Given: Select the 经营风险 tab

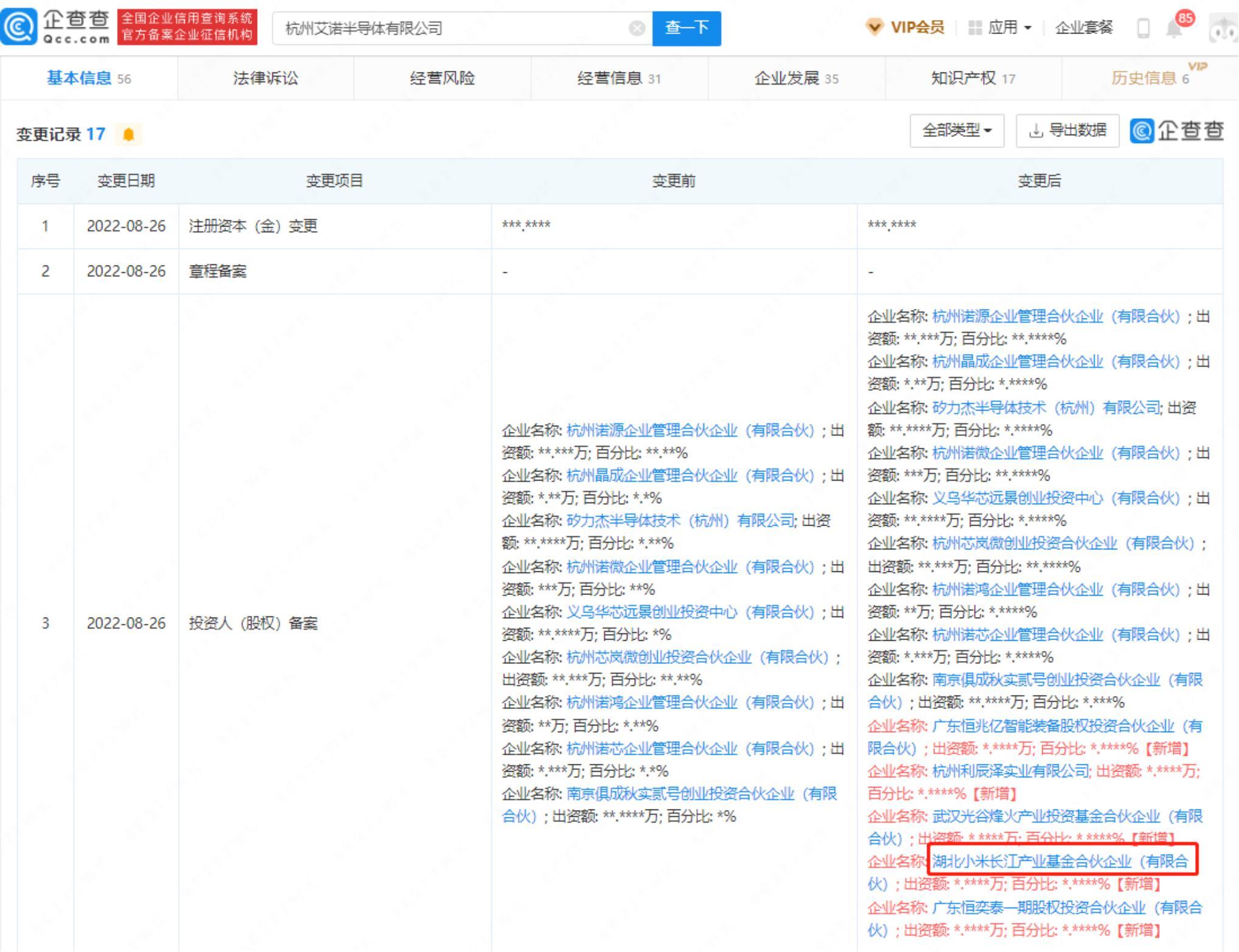Looking at the screenshot, I should pyautogui.click(x=442, y=78).
